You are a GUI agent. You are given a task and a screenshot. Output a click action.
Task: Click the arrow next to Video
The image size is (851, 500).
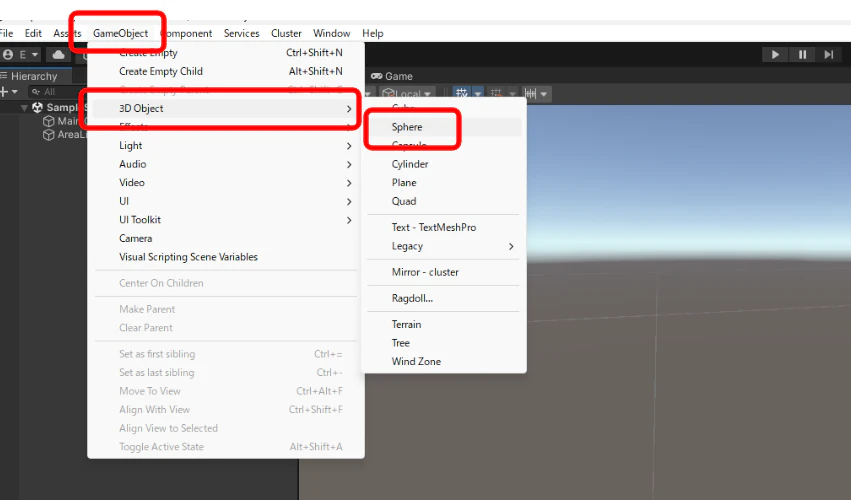pyautogui.click(x=349, y=183)
